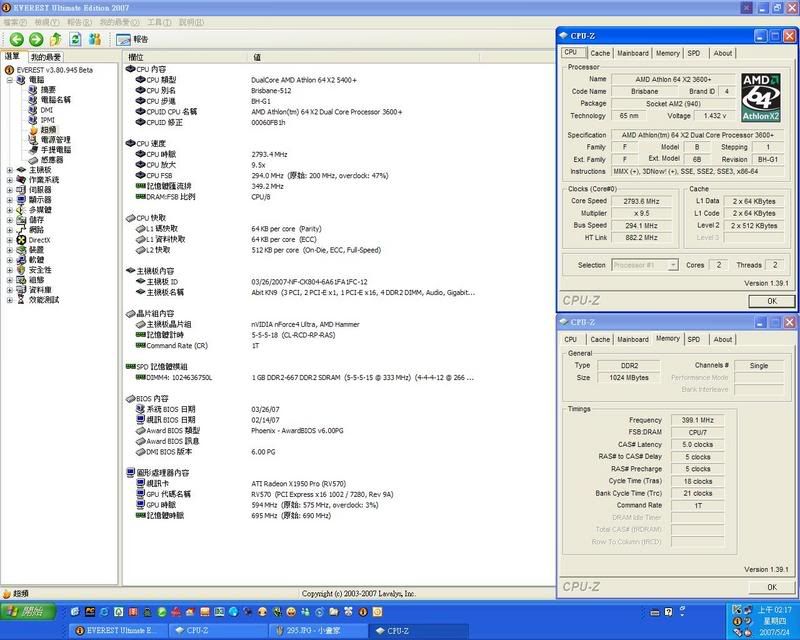Image resolution: width=800 pixels, height=640 pixels.
Task: Click the system tray clock
Action: (774, 610)
